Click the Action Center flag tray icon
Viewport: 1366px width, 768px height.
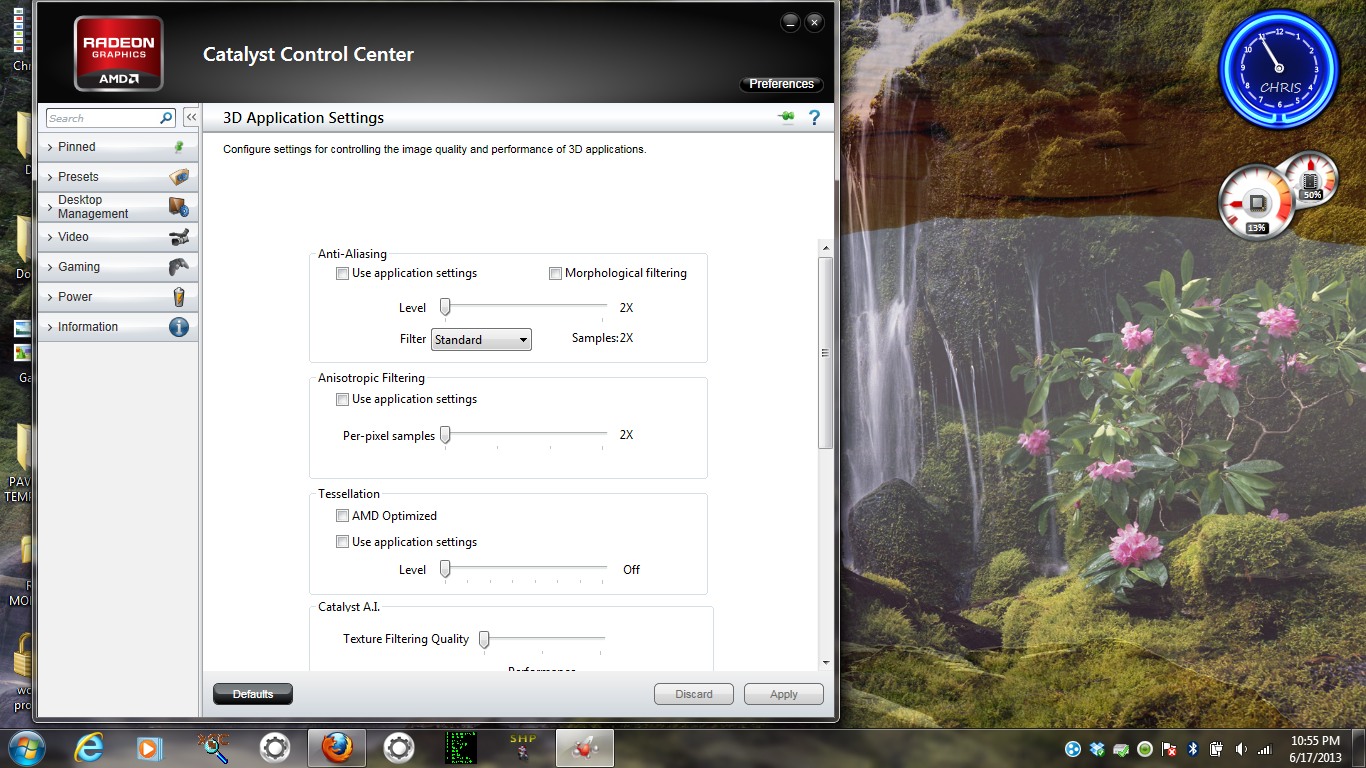point(1168,749)
